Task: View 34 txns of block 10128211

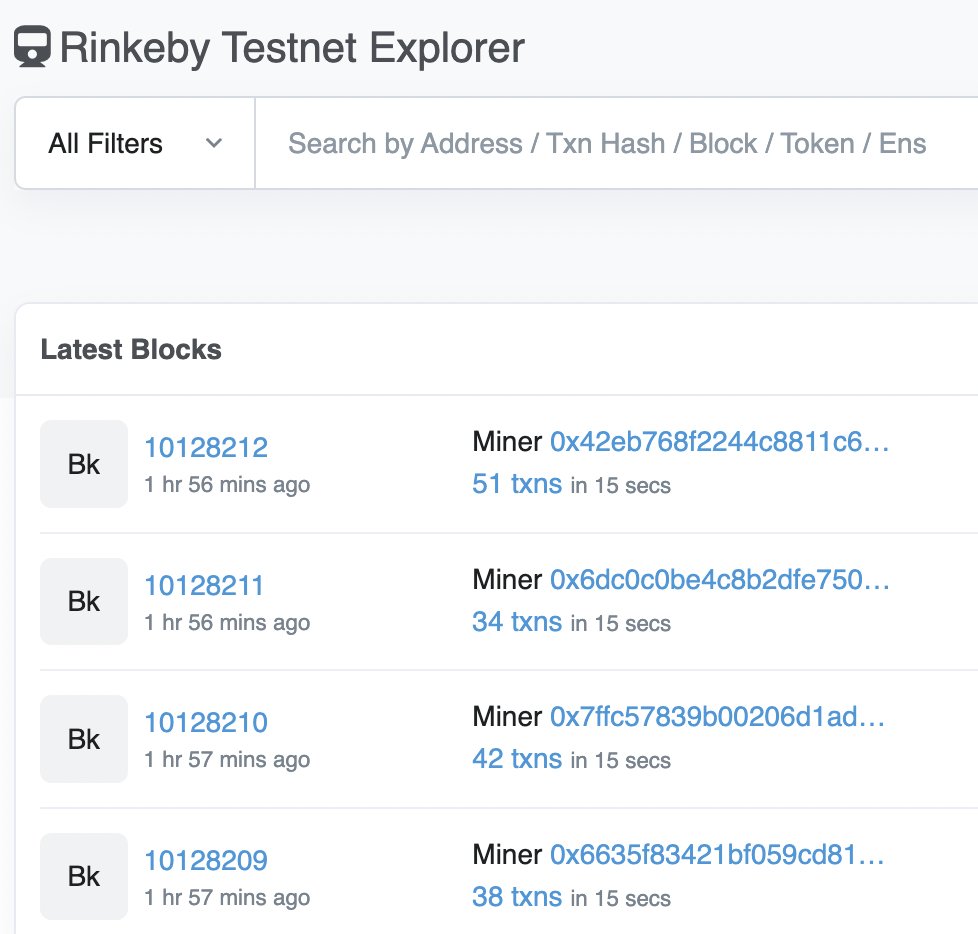Action: [x=516, y=622]
